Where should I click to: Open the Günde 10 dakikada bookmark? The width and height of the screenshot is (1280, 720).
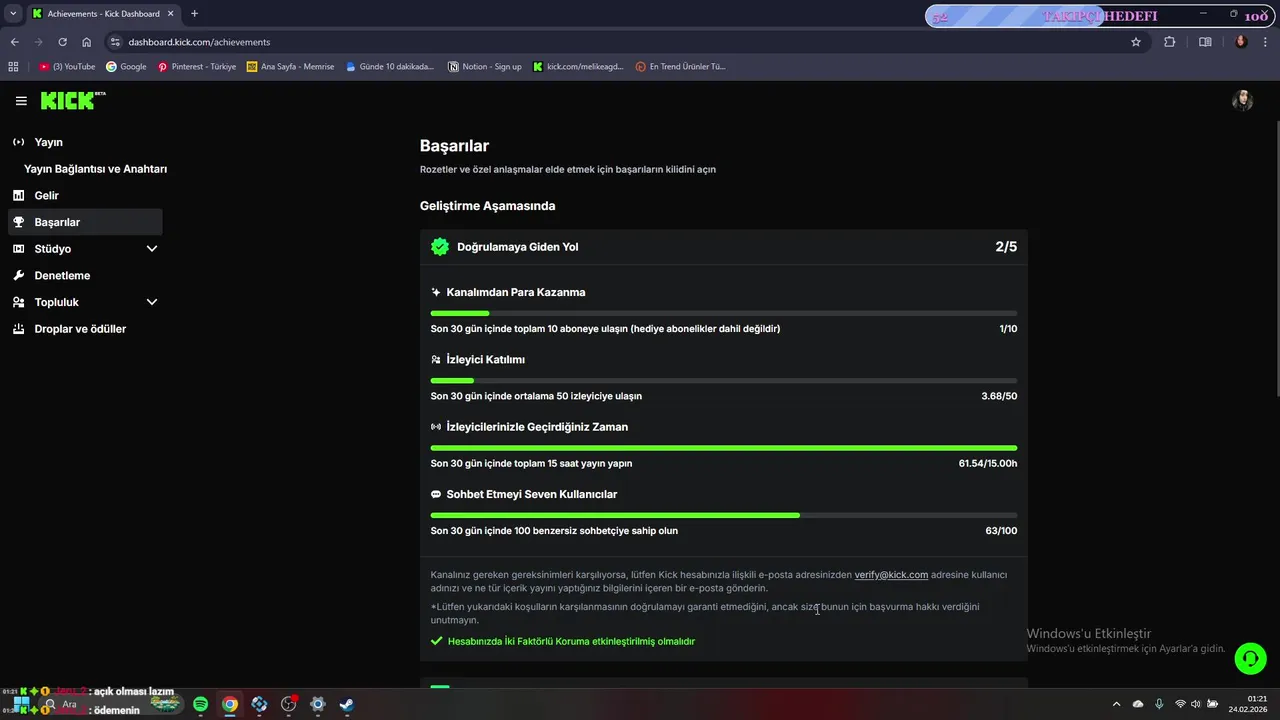coord(390,67)
